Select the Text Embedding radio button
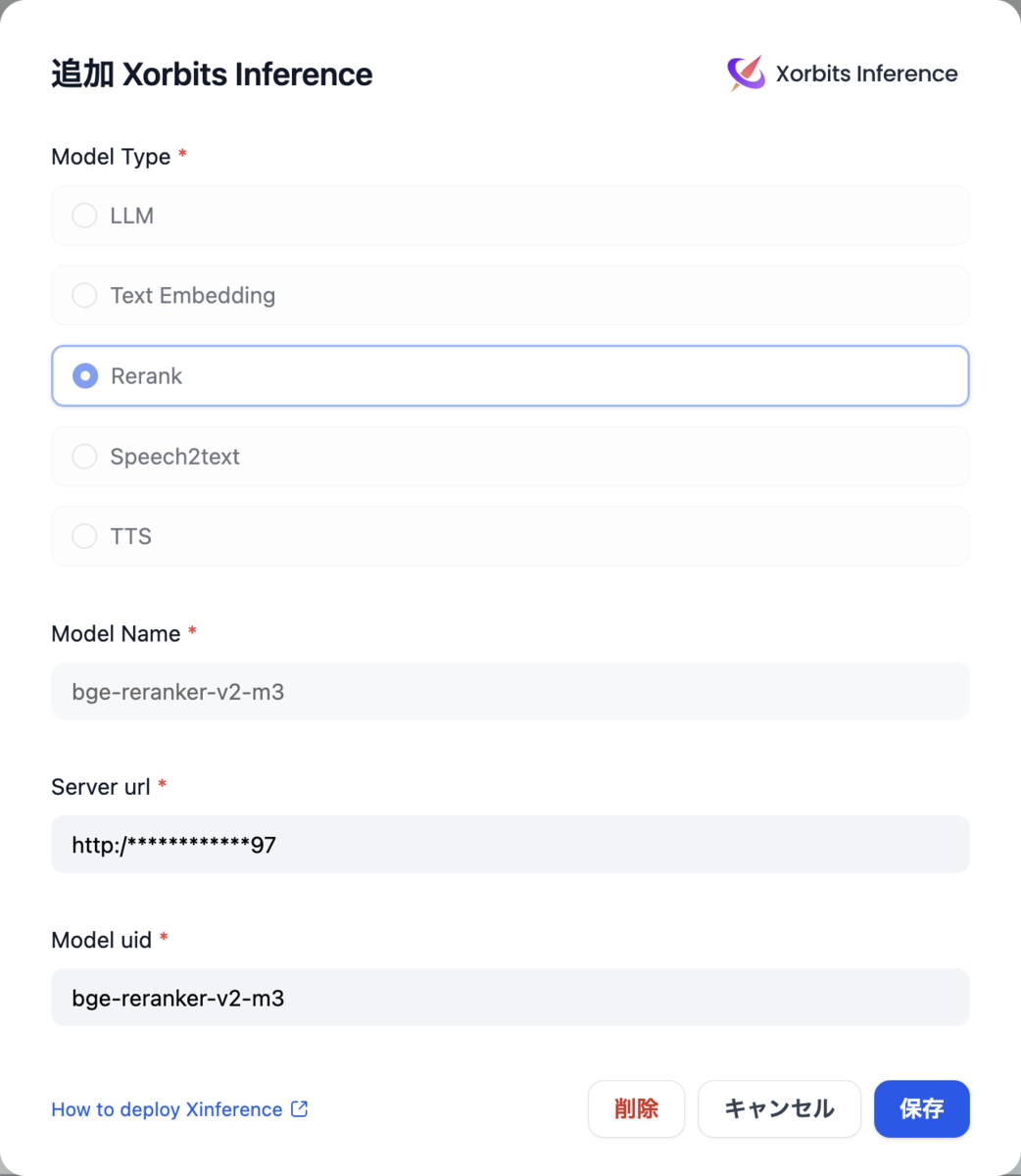The height and width of the screenshot is (1176, 1021). tap(85, 295)
